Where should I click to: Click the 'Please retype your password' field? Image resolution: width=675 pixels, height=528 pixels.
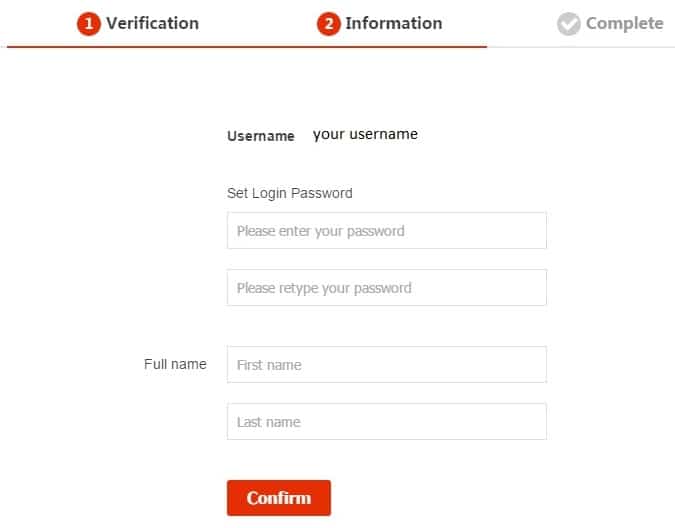386,288
